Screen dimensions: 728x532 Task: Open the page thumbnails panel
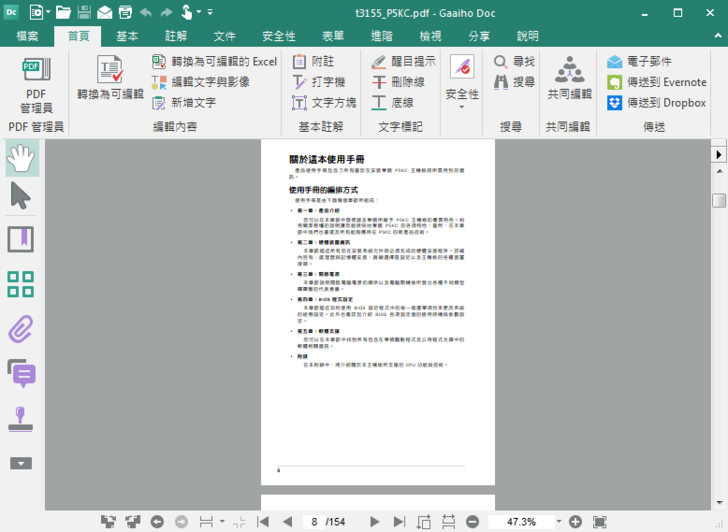coord(21,284)
